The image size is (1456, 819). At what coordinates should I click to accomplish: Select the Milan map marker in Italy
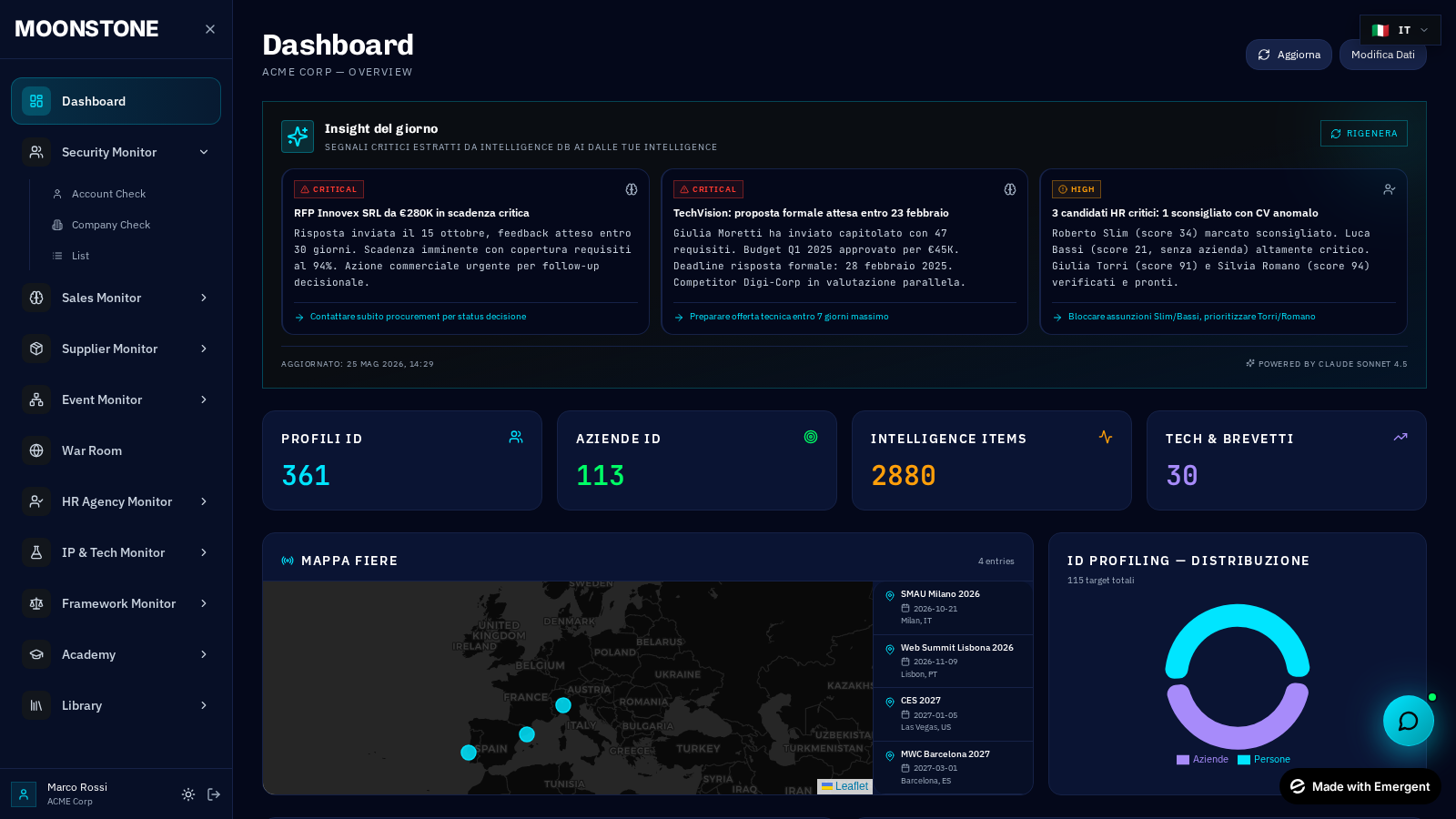[563, 705]
